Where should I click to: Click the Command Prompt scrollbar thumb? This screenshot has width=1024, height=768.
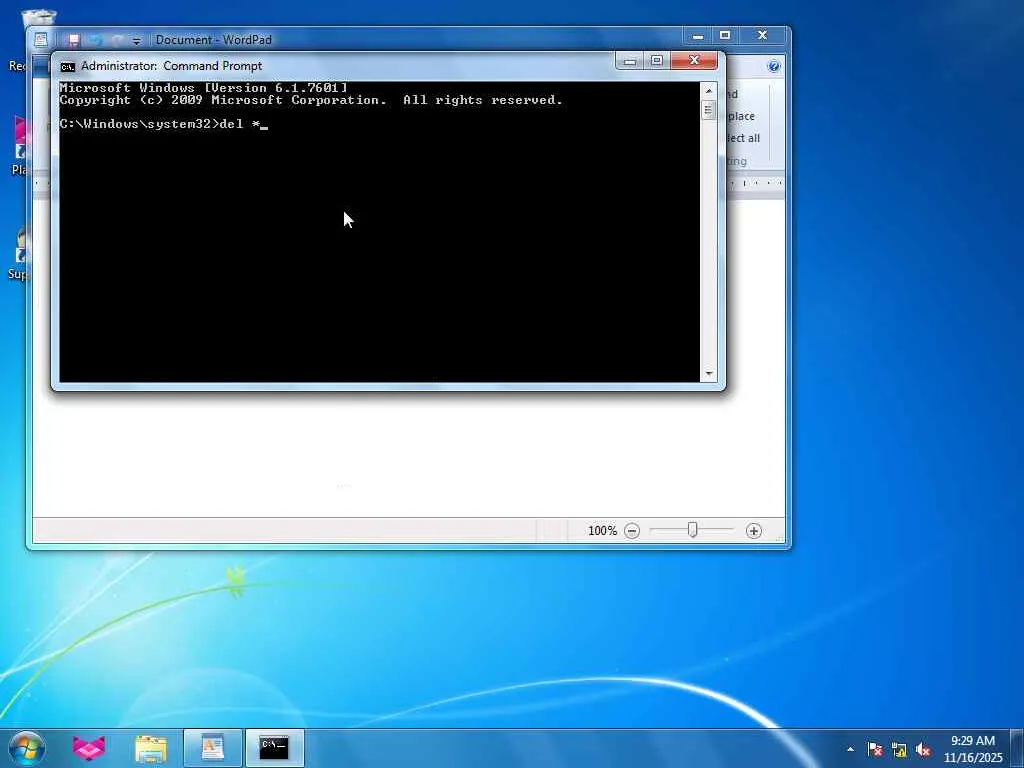(x=709, y=110)
